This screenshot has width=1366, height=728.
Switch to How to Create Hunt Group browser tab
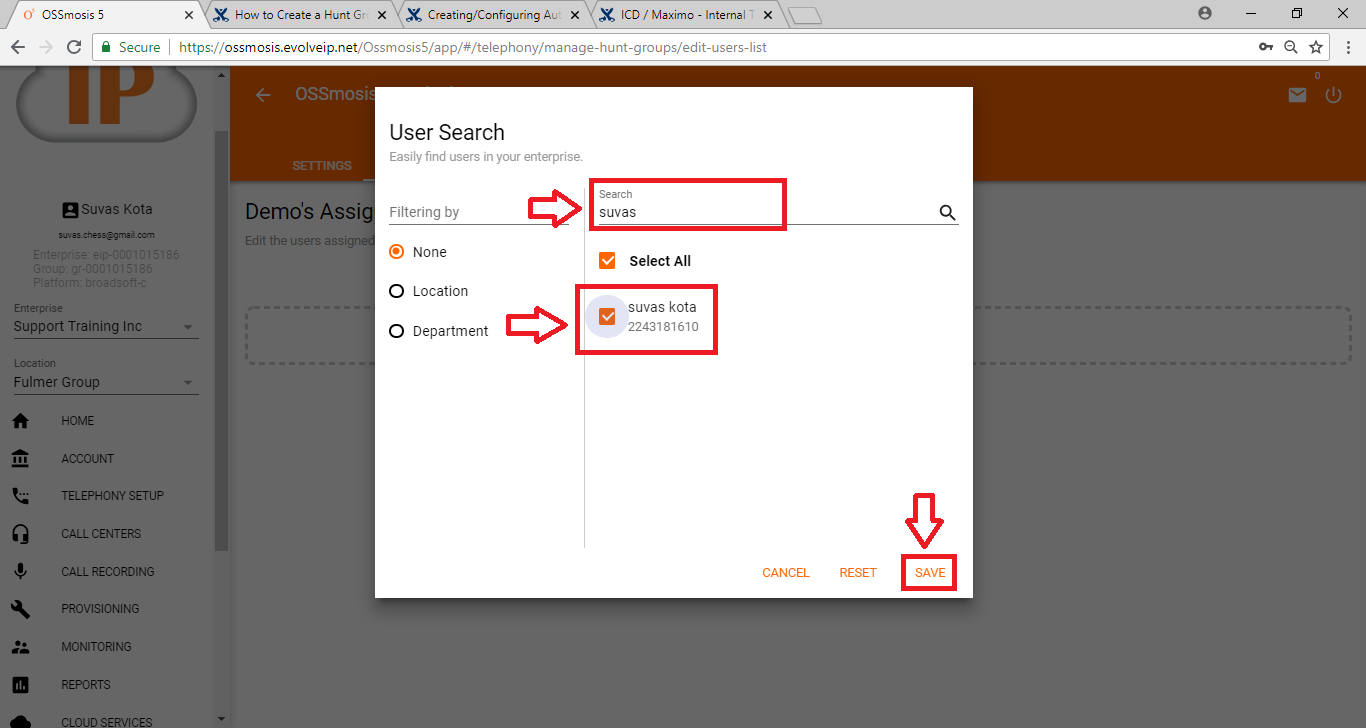click(x=300, y=15)
